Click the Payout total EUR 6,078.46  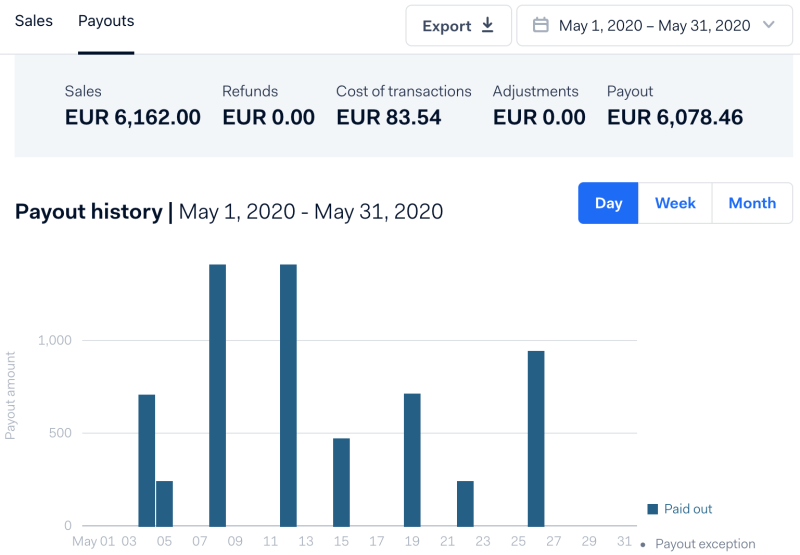pos(675,117)
